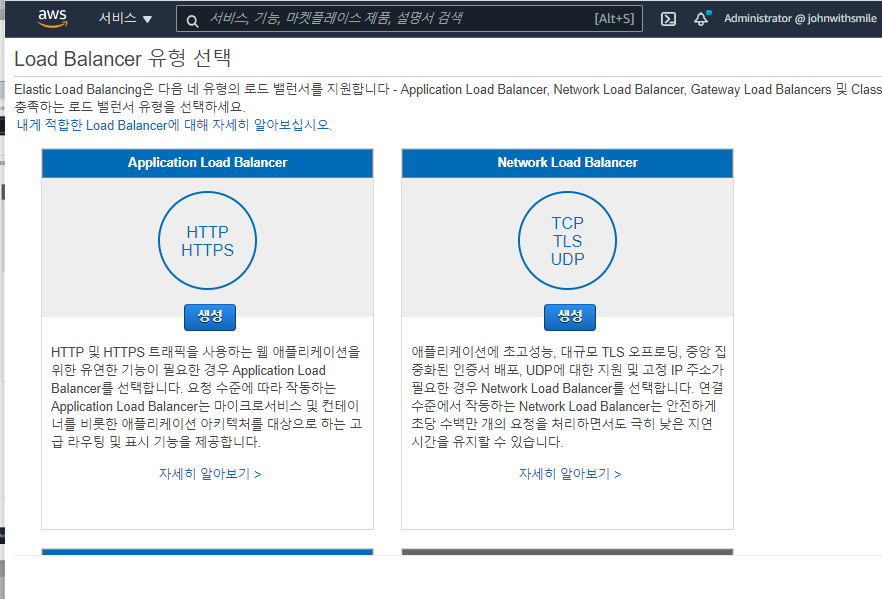Open the notifications bell icon
Image resolution: width=882 pixels, height=599 pixels.
coord(701,19)
